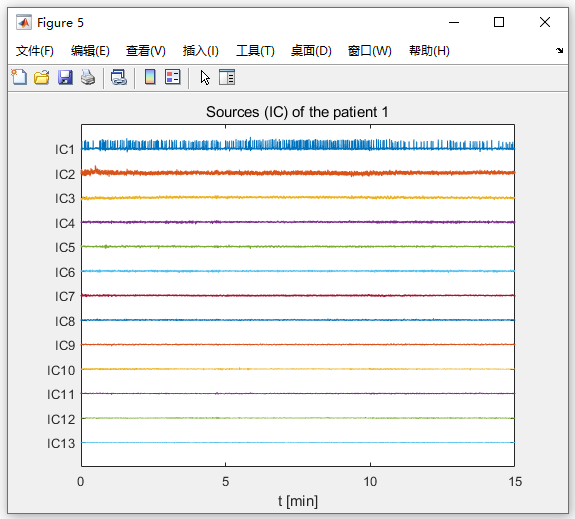Save the figure with the floppy disk icon
The height and width of the screenshot is (519, 575).
pyautogui.click(x=65, y=77)
